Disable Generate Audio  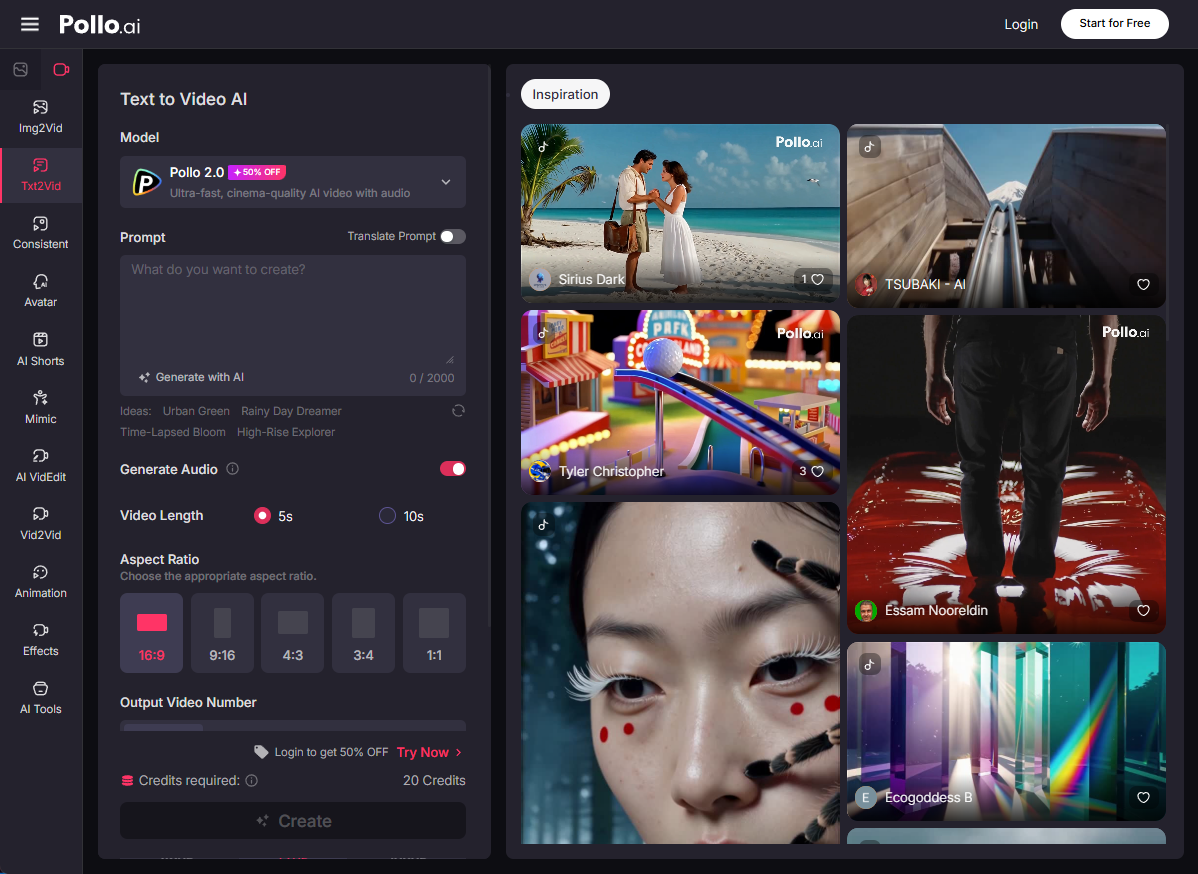453,468
